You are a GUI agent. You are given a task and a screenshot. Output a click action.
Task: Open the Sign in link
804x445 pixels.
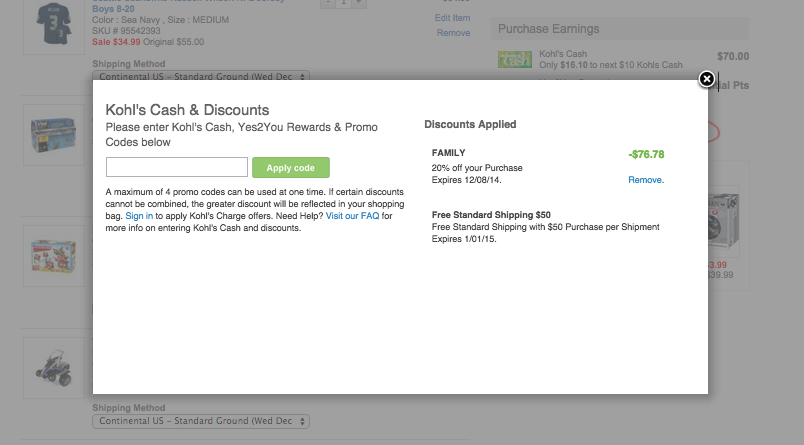click(x=139, y=216)
